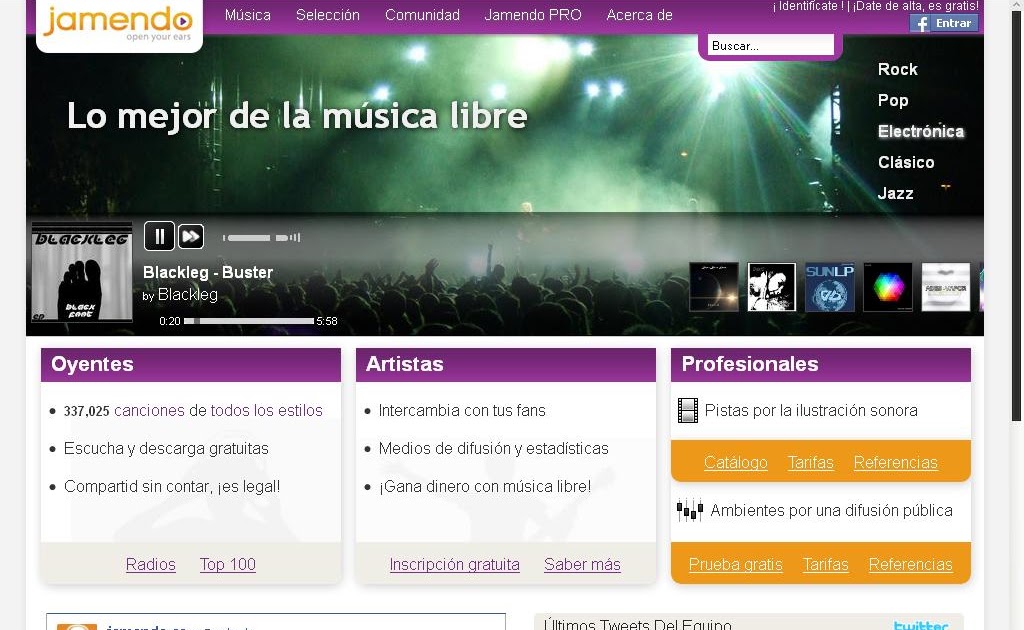Click the Profesionales panel heading
The height and width of the screenshot is (630, 1024).
pyautogui.click(x=821, y=364)
